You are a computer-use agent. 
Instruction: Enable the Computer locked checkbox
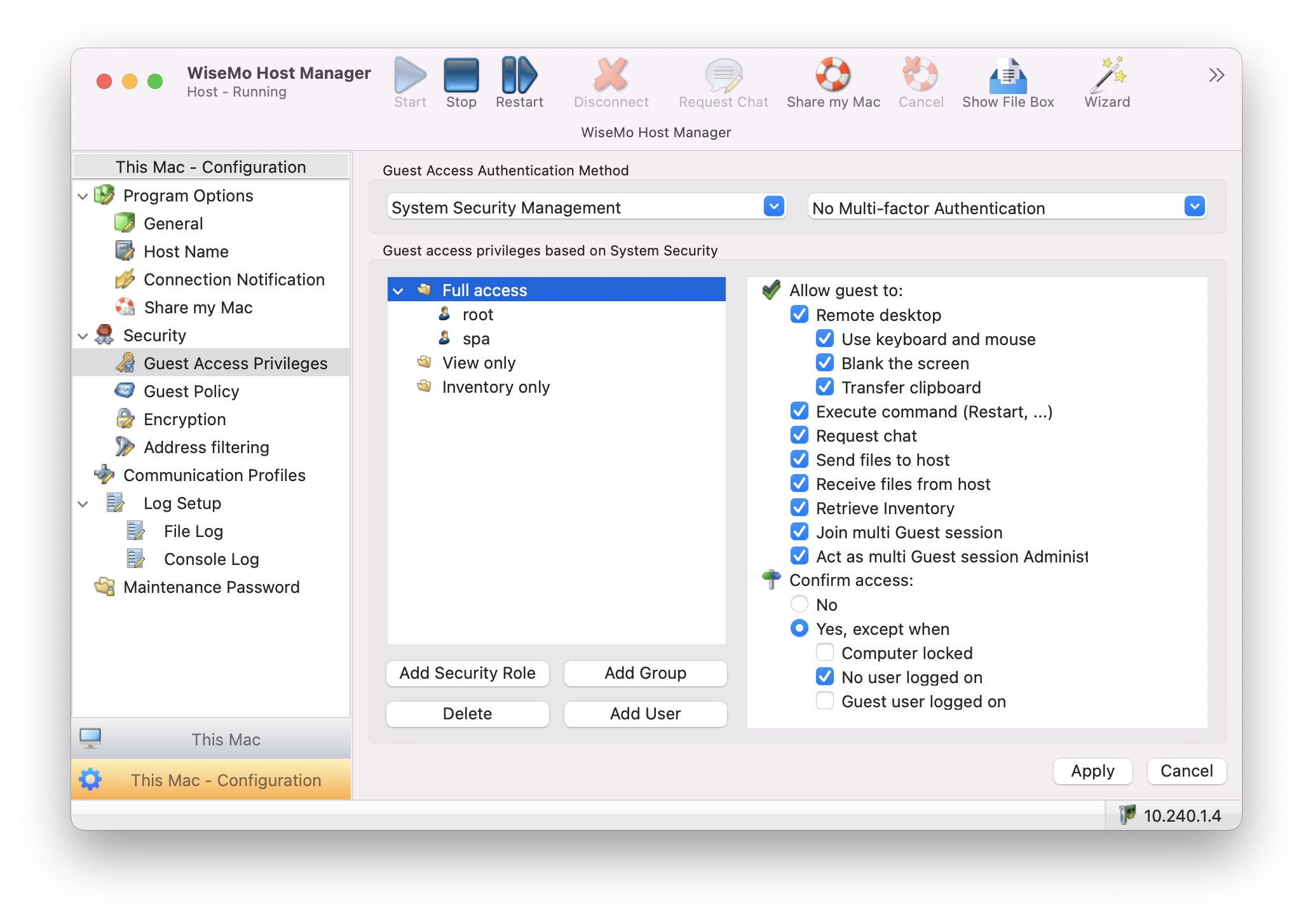(824, 653)
